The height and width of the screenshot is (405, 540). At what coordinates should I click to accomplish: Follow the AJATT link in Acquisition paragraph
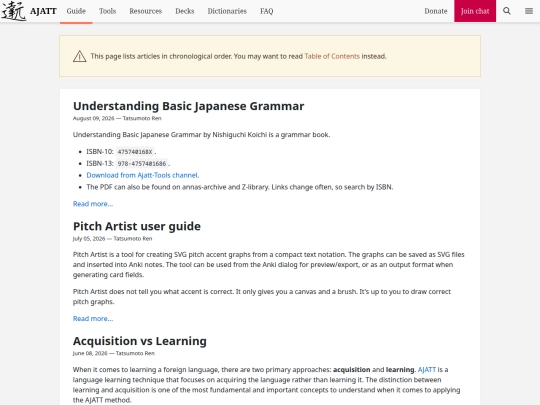tap(427, 370)
